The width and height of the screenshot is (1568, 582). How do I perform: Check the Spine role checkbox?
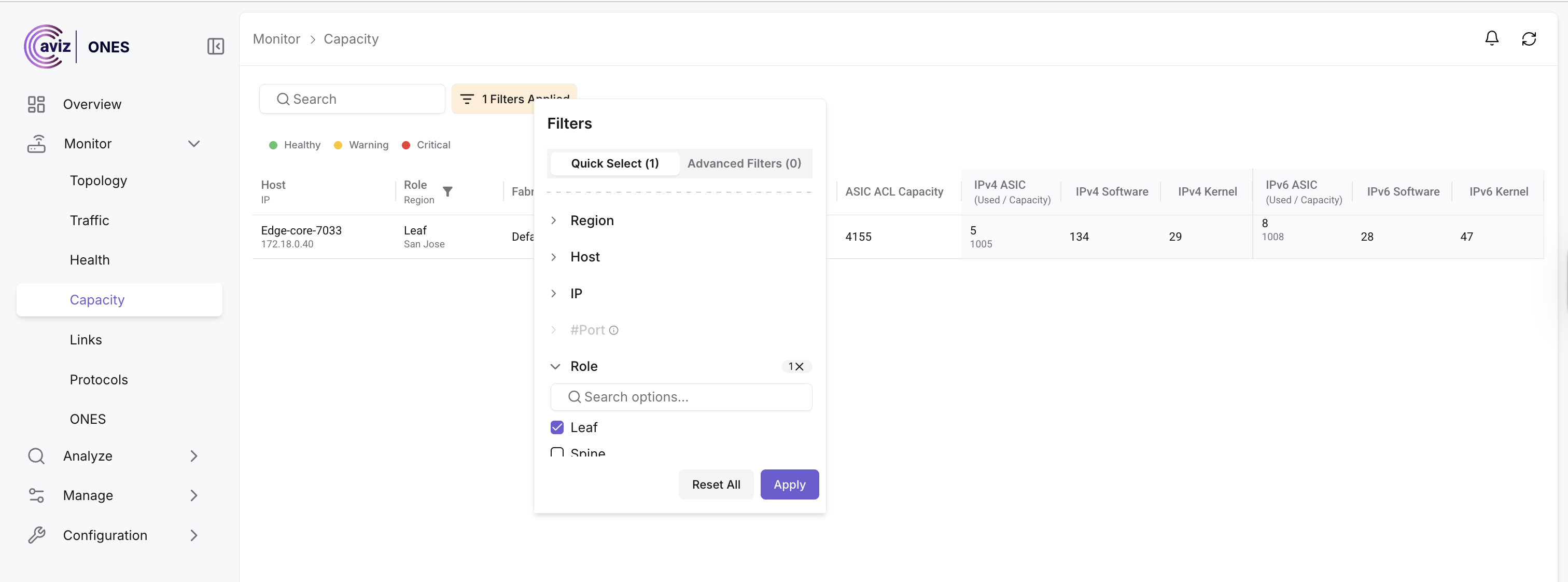click(x=557, y=452)
